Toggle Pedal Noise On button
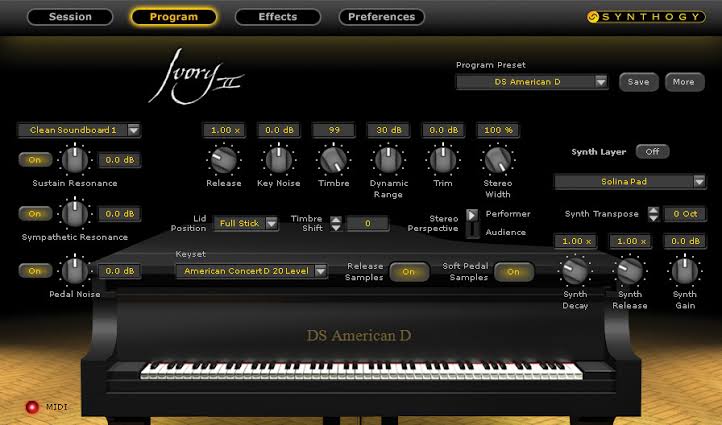This screenshot has height=425, width=722. click(x=35, y=271)
